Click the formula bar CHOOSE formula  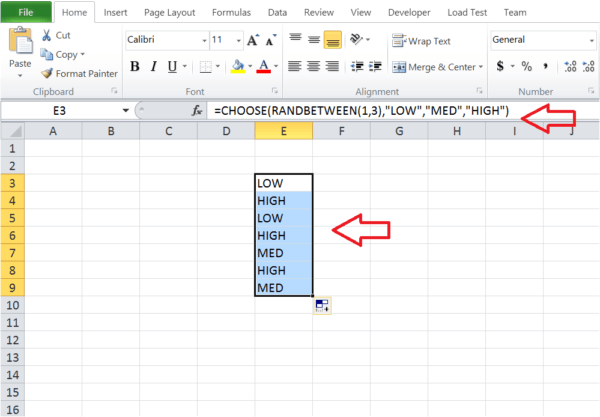(x=362, y=111)
